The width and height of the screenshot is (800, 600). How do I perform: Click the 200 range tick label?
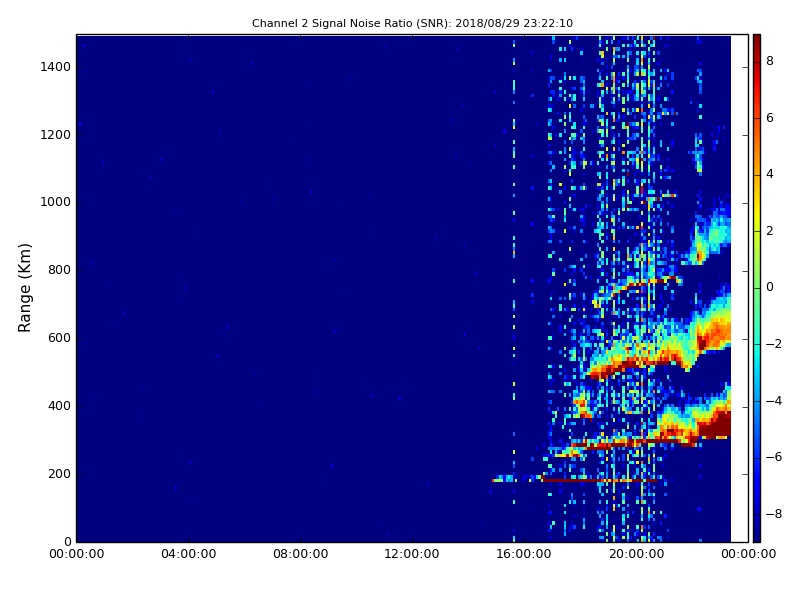point(59,473)
